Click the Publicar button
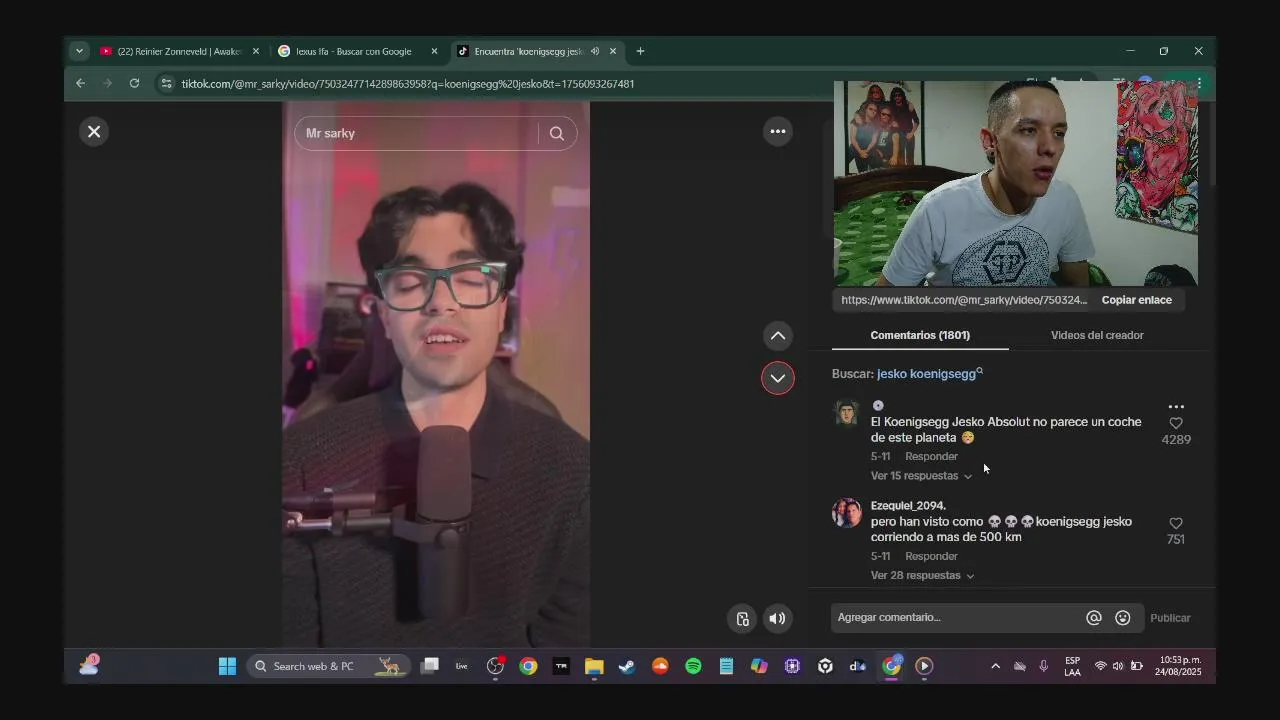 [1170, 618]
